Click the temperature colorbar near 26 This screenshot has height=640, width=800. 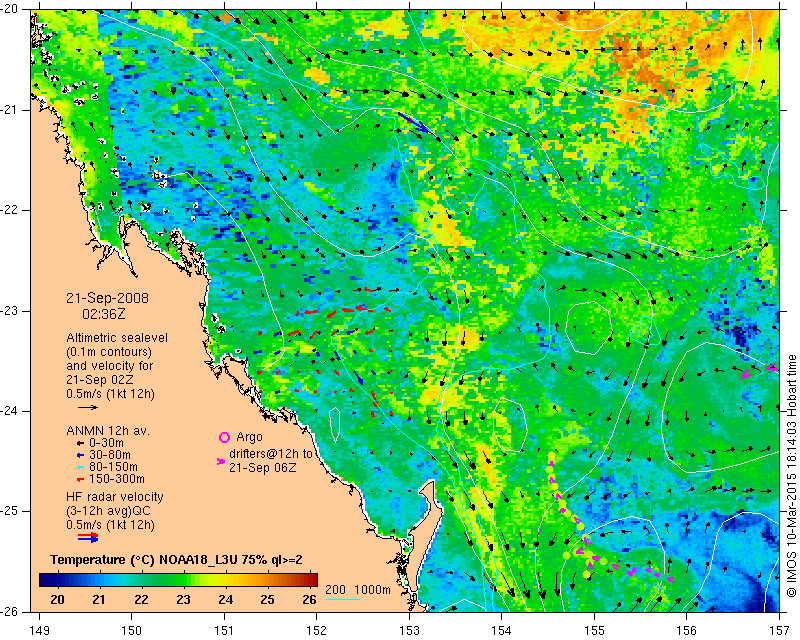coord(309,580)
